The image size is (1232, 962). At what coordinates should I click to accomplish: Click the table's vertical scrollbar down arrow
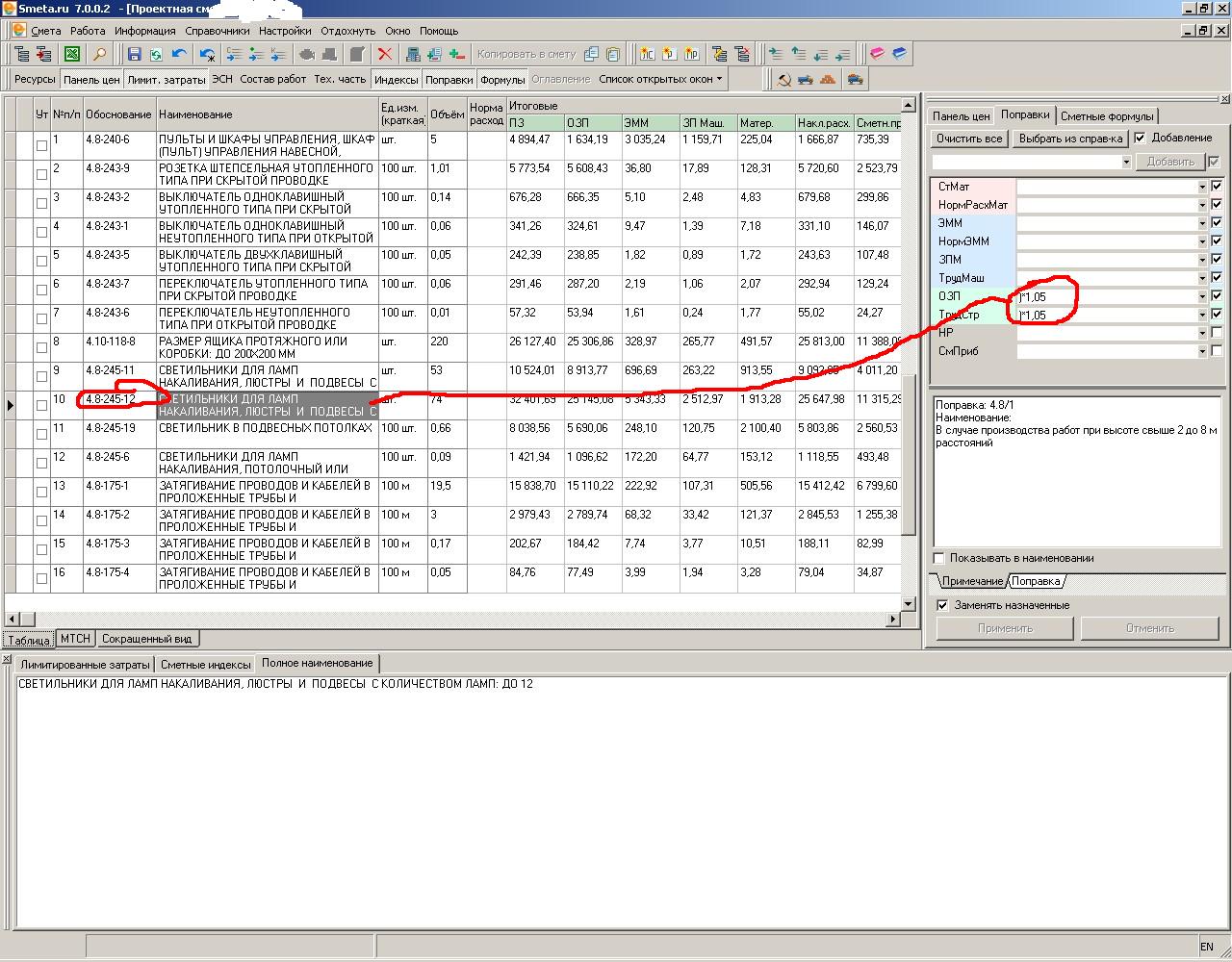pyautogui.click(x=908, y=603)
